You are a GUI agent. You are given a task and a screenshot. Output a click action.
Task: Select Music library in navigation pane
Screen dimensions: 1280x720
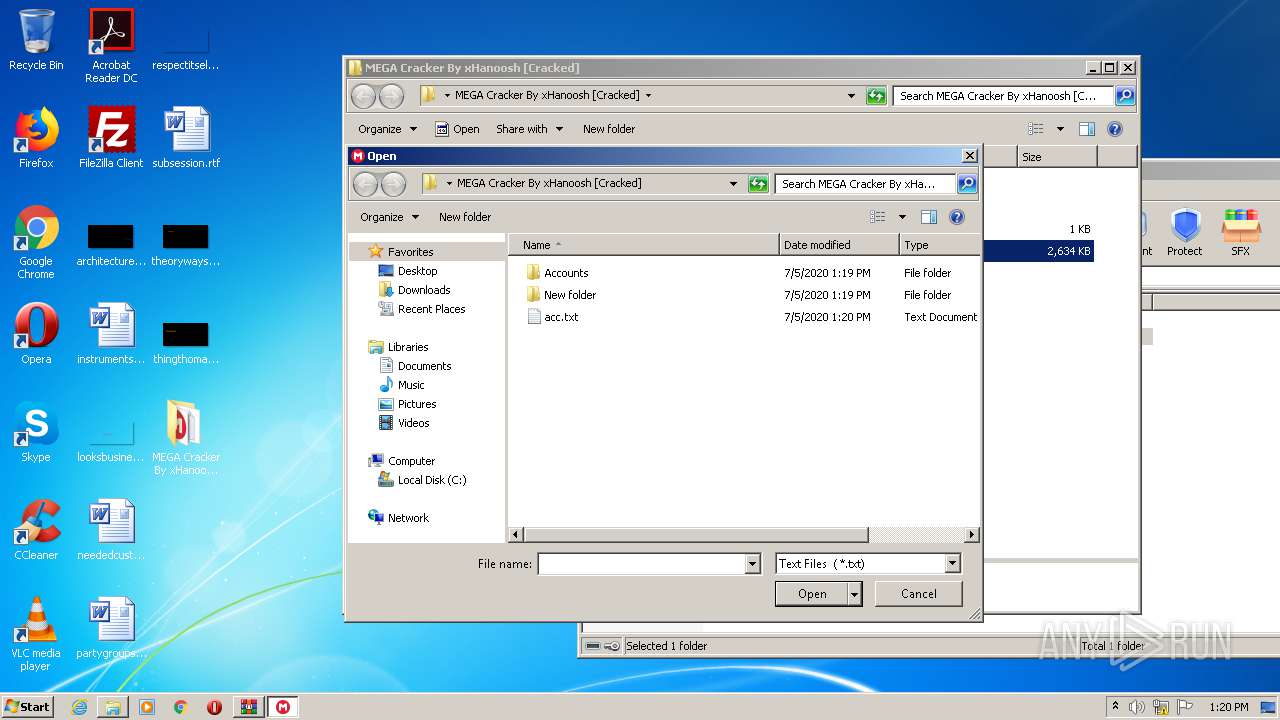pos(402,385)
